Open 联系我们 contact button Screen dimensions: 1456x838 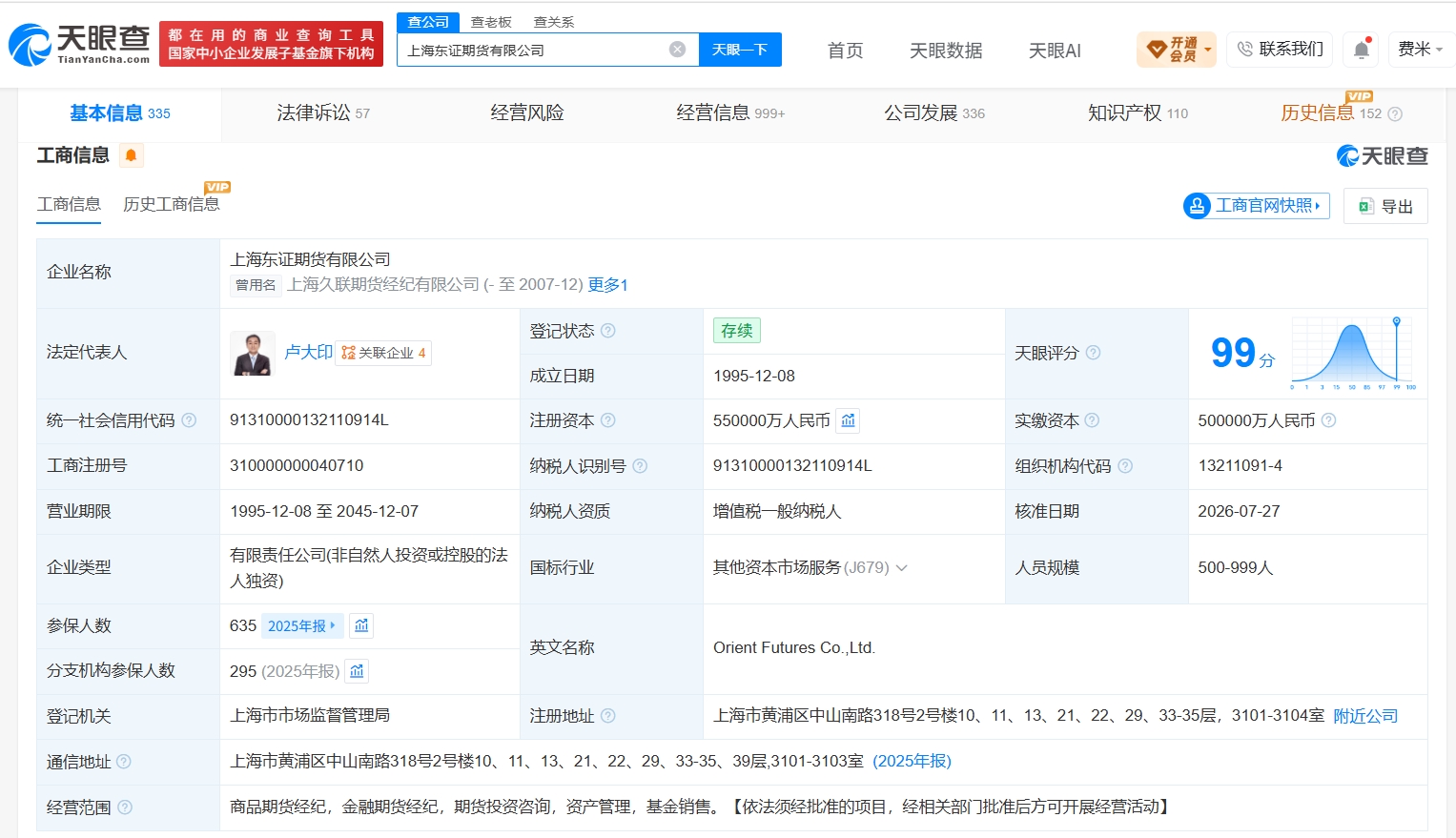(x=1280, y=49)
